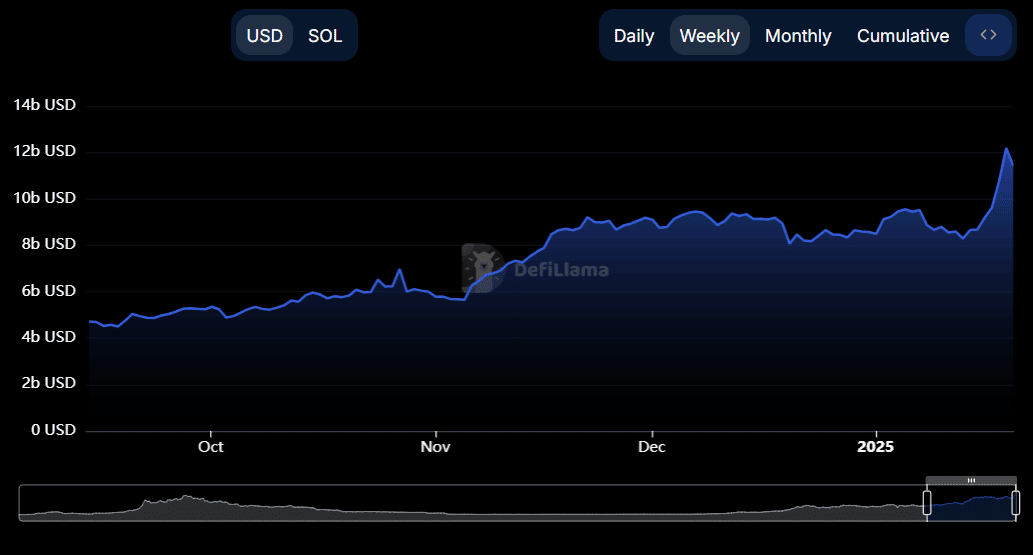The height and width of the screenshot is (555, 1033).
Task: Click the left range slider handle
Action: 927,502
